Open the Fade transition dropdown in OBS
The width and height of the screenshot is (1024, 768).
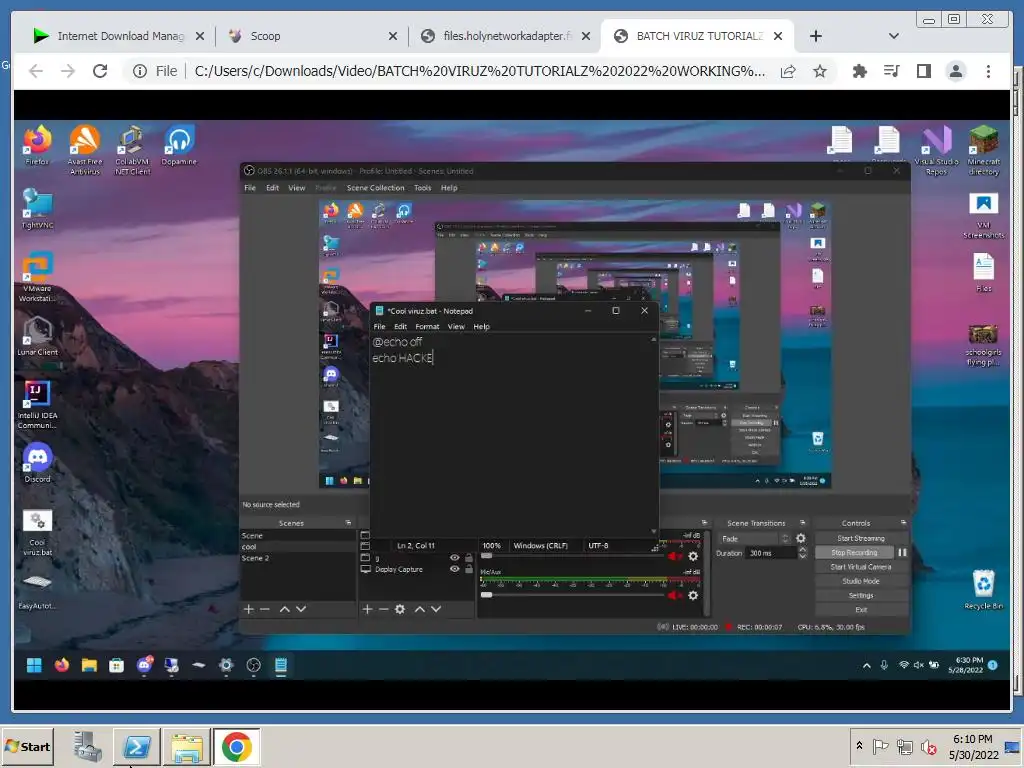pyautogui.click(x=754, y=539)
